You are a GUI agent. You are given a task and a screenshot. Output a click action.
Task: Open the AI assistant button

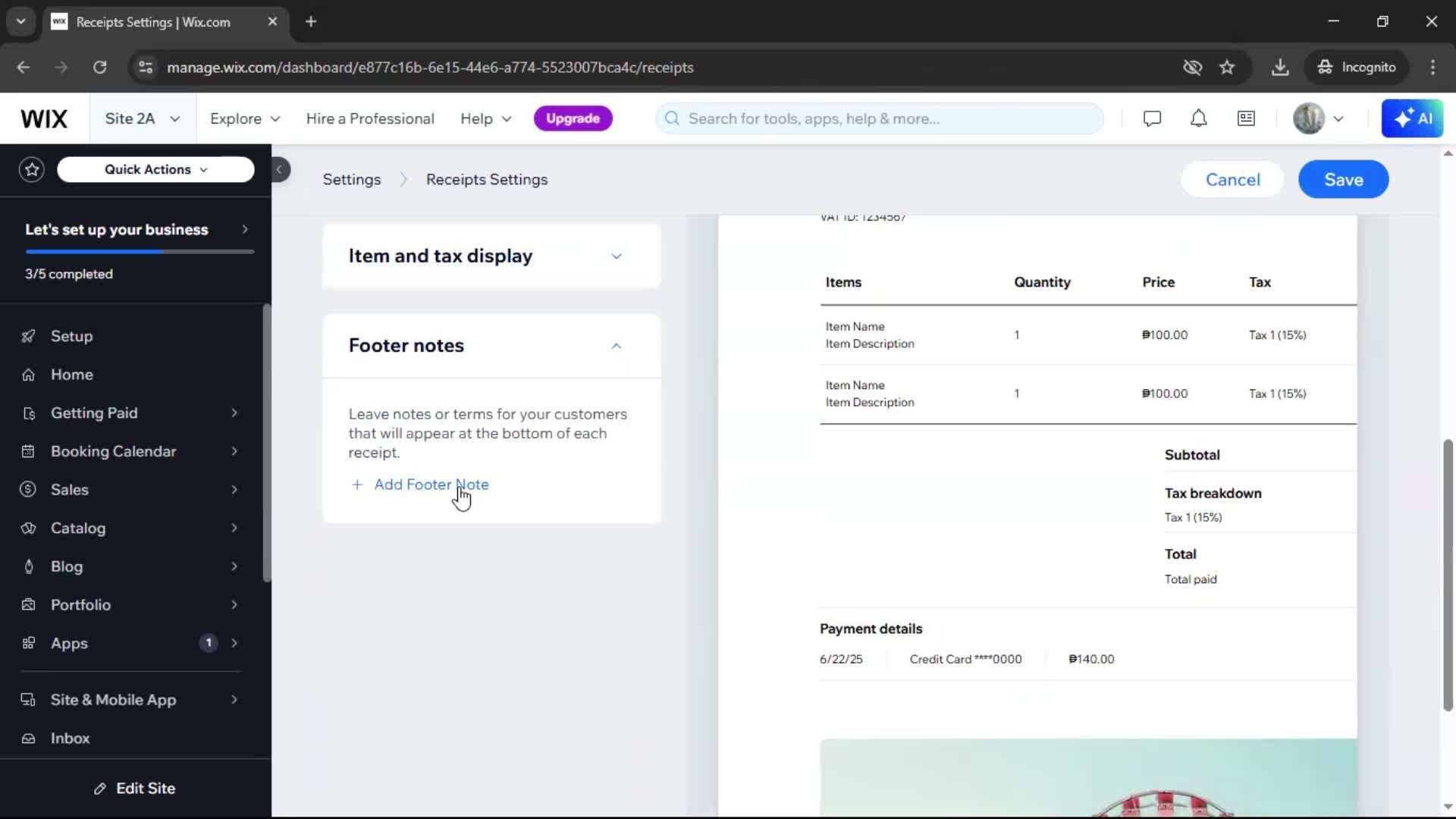1412,118
